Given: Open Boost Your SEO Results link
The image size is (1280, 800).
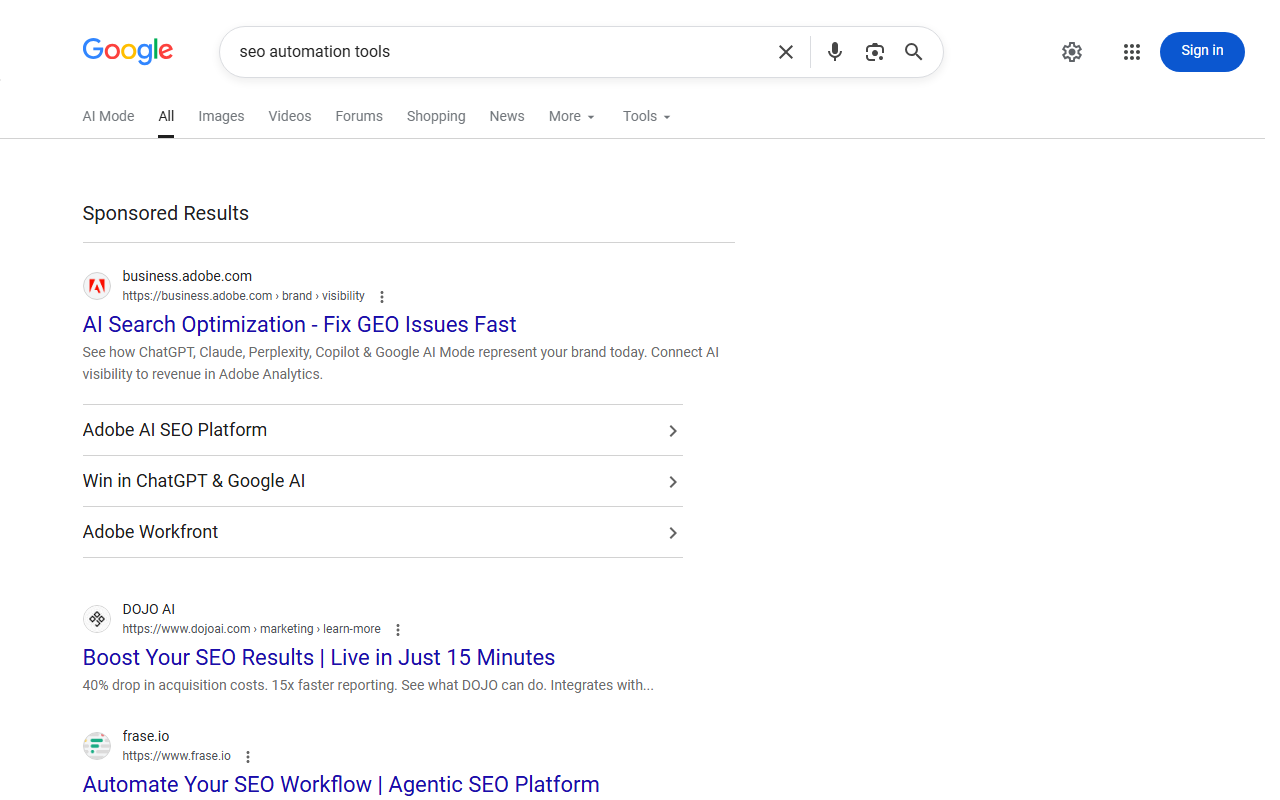Looking at the screenshot, I should (319, 657).
